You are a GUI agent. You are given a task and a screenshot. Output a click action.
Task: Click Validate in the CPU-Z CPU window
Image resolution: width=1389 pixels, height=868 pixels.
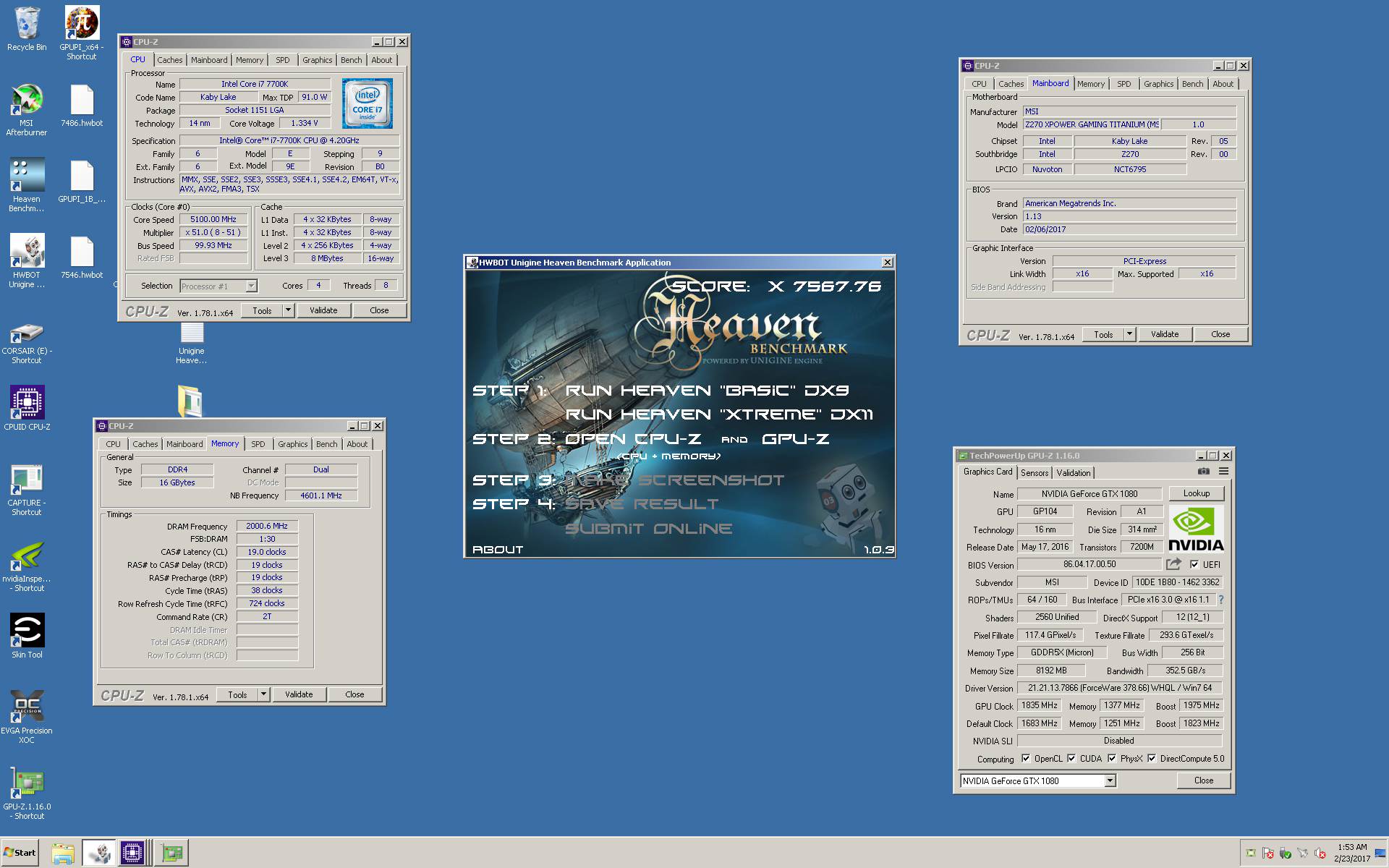coord(323,310)
